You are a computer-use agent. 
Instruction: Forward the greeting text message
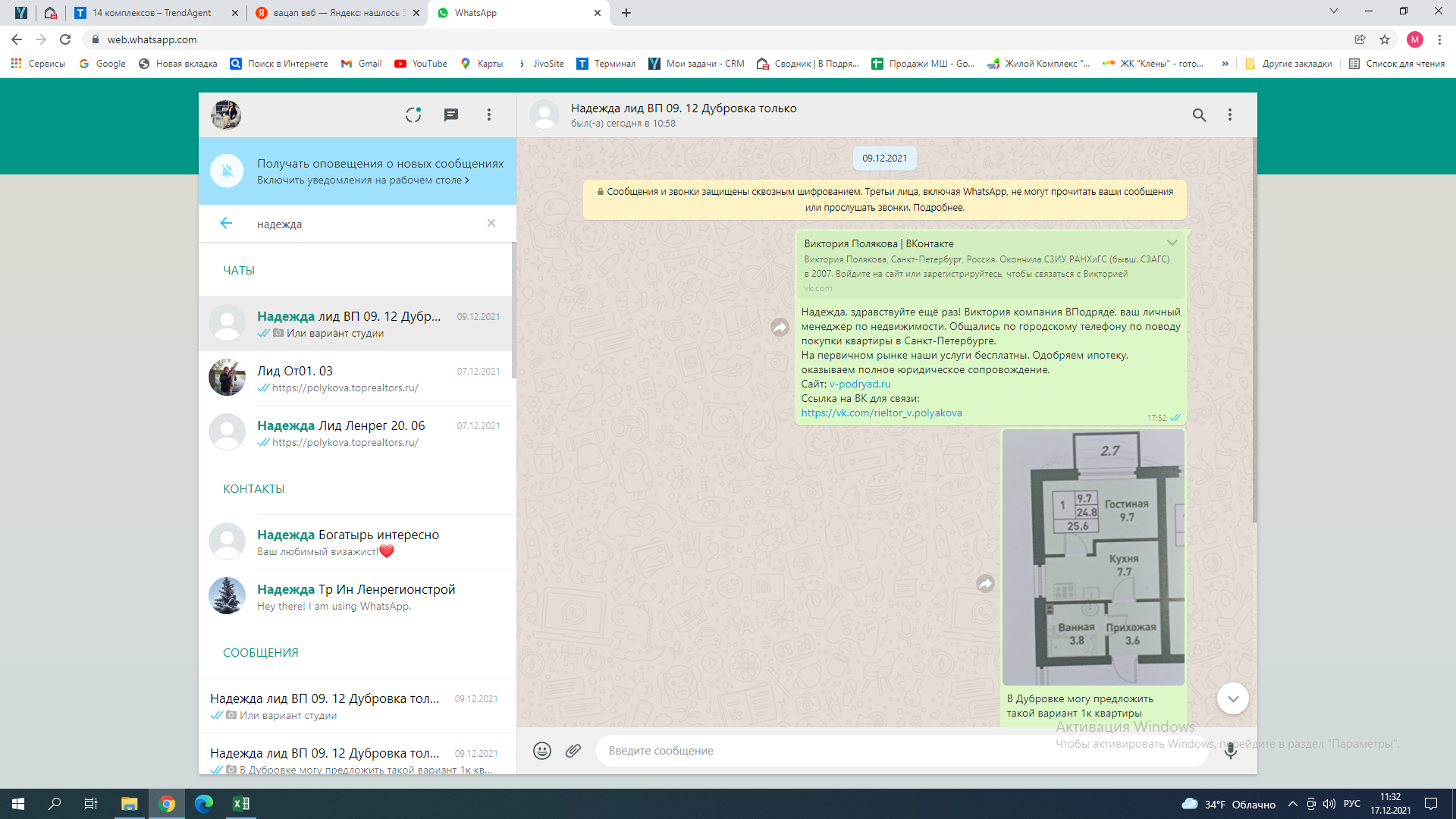click(x=780, y=328)
